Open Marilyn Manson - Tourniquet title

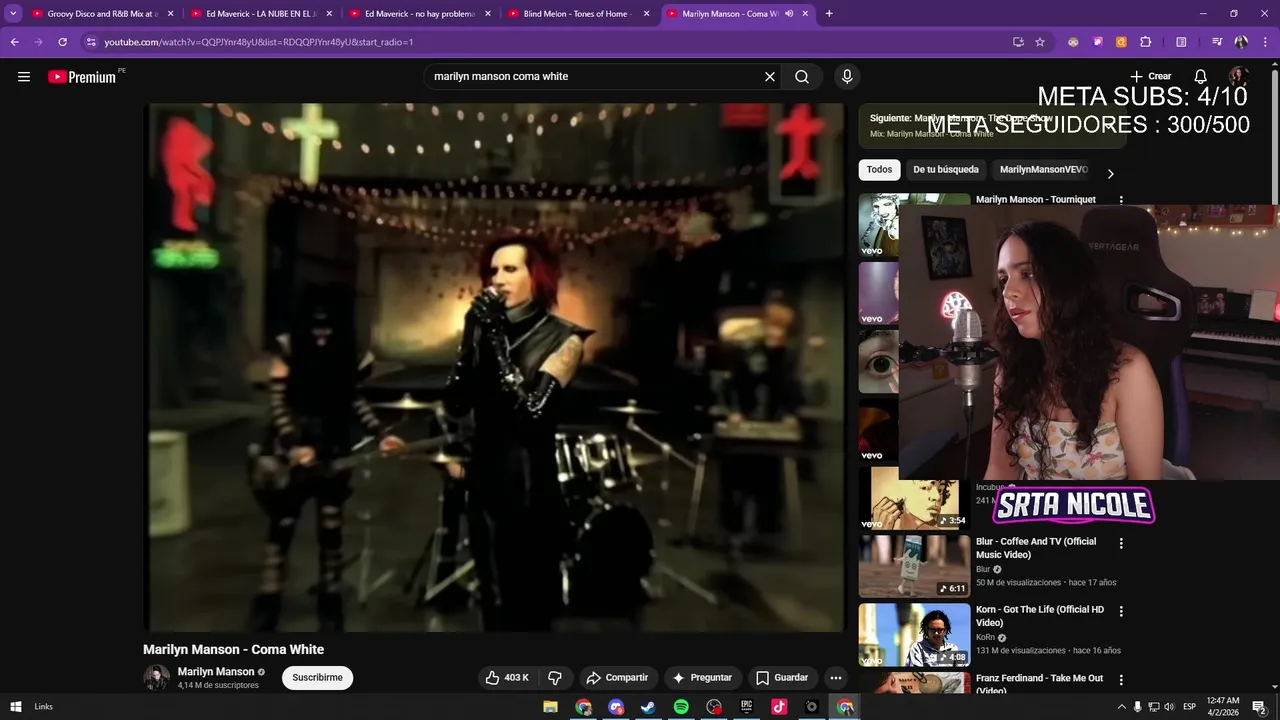click(x=1036, y=199)
